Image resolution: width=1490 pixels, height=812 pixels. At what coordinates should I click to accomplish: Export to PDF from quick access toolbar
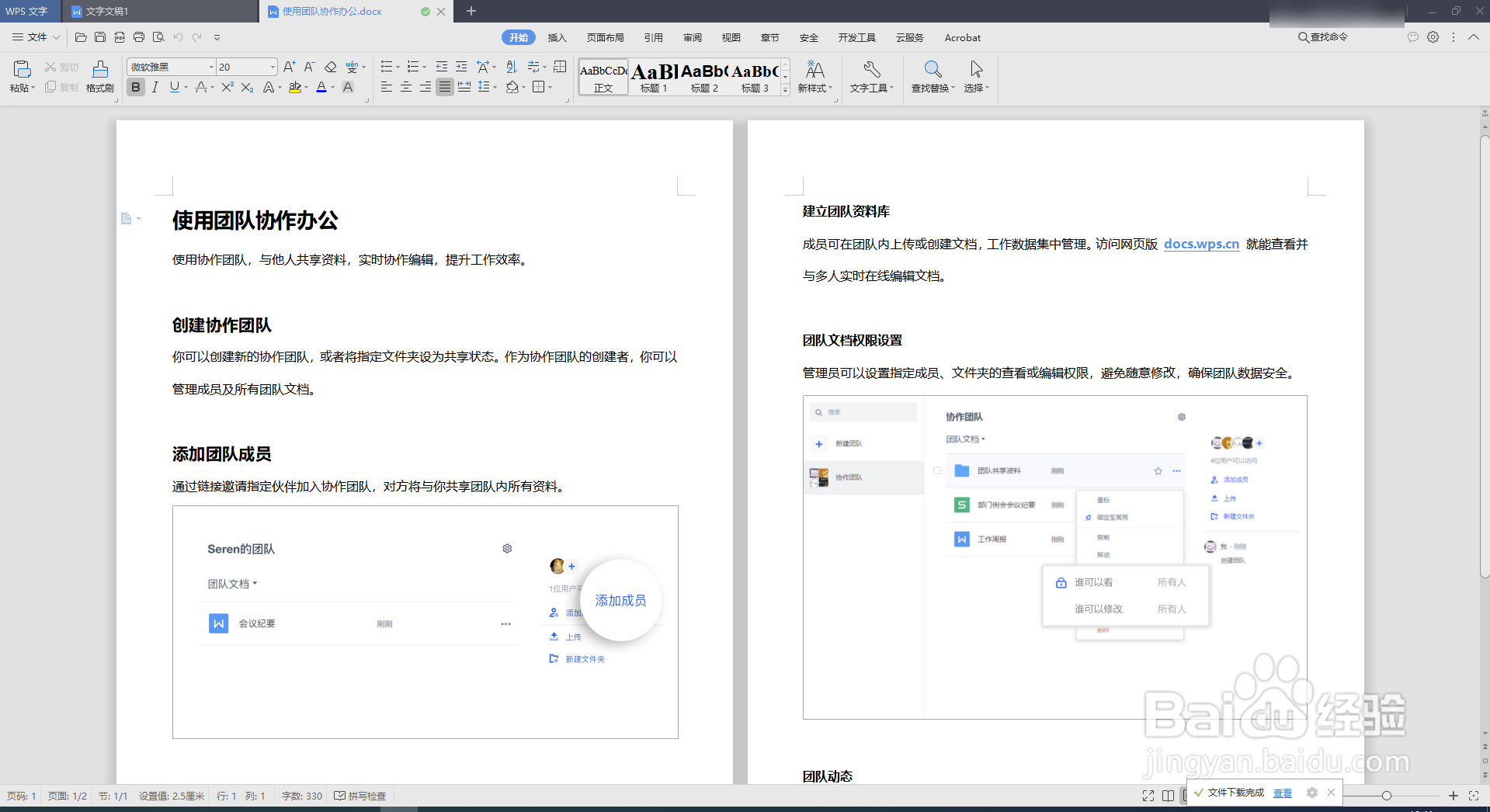120,37
